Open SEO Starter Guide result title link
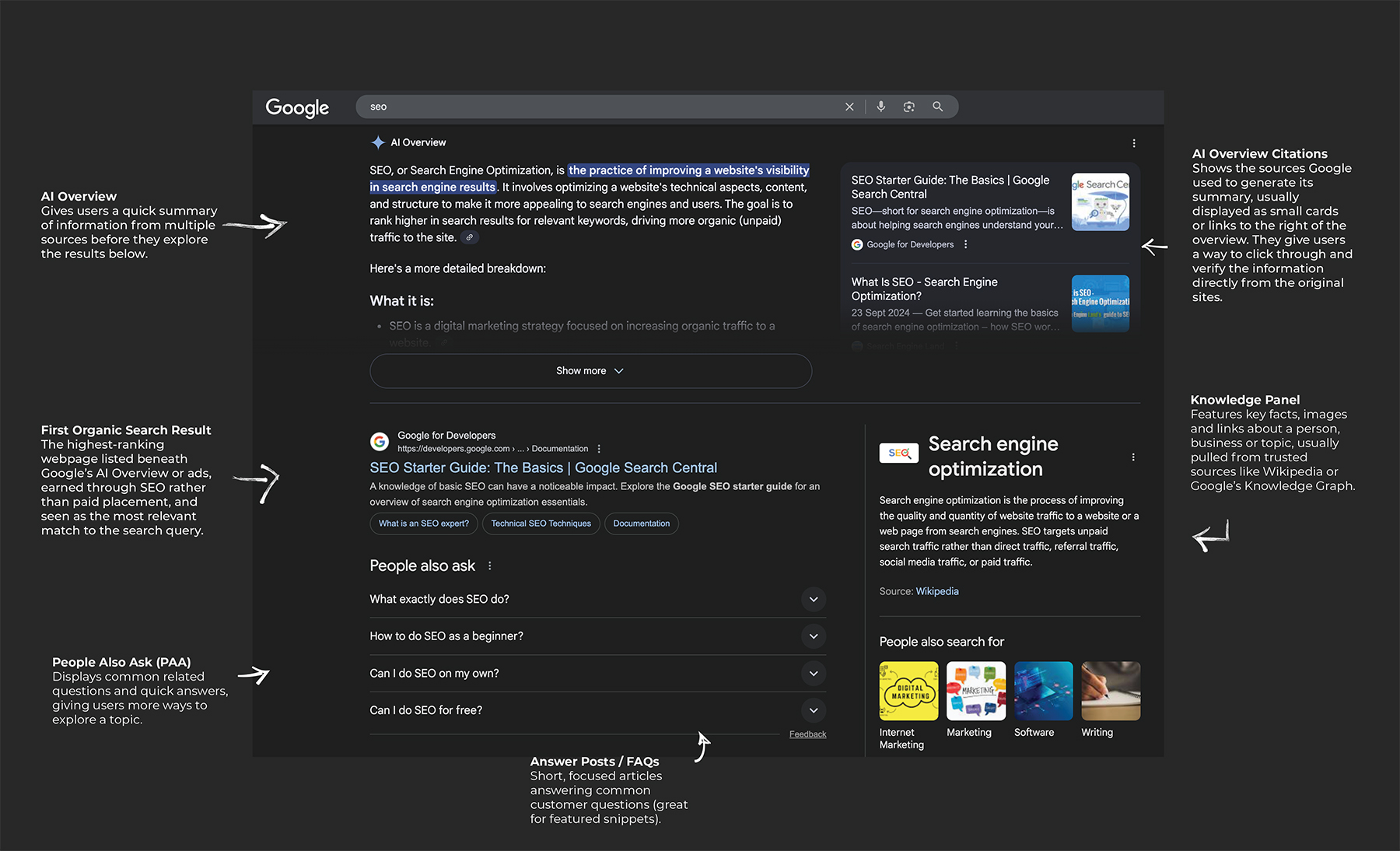 (x=543, y=468)
